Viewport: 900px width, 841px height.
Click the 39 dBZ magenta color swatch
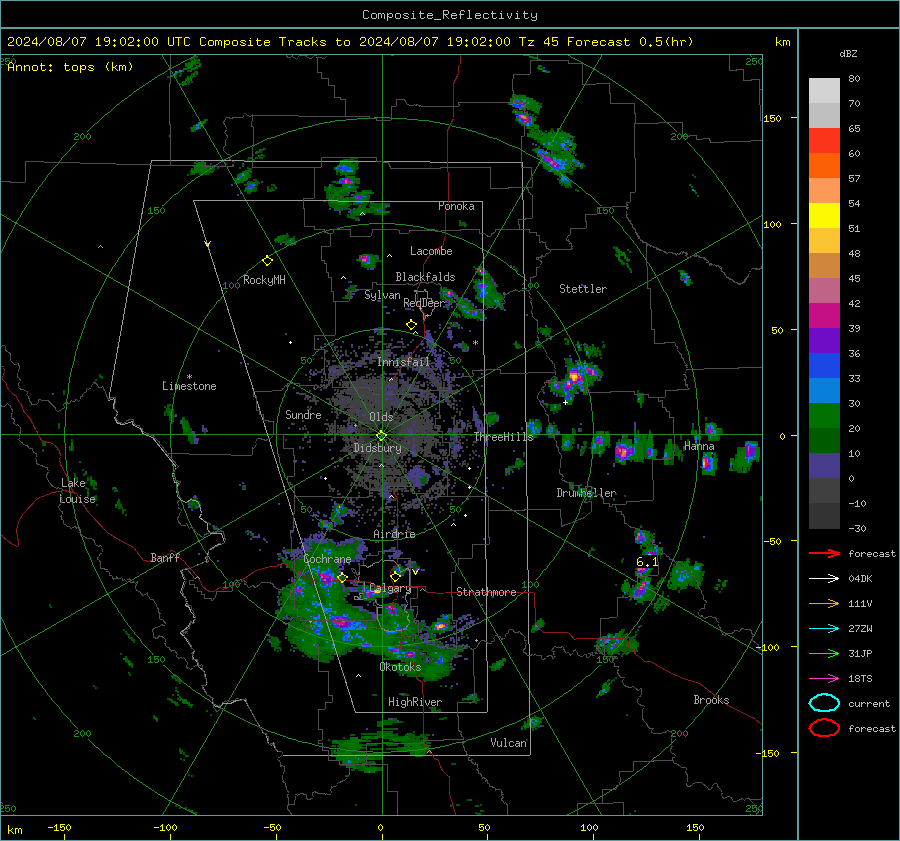[824, 315]
